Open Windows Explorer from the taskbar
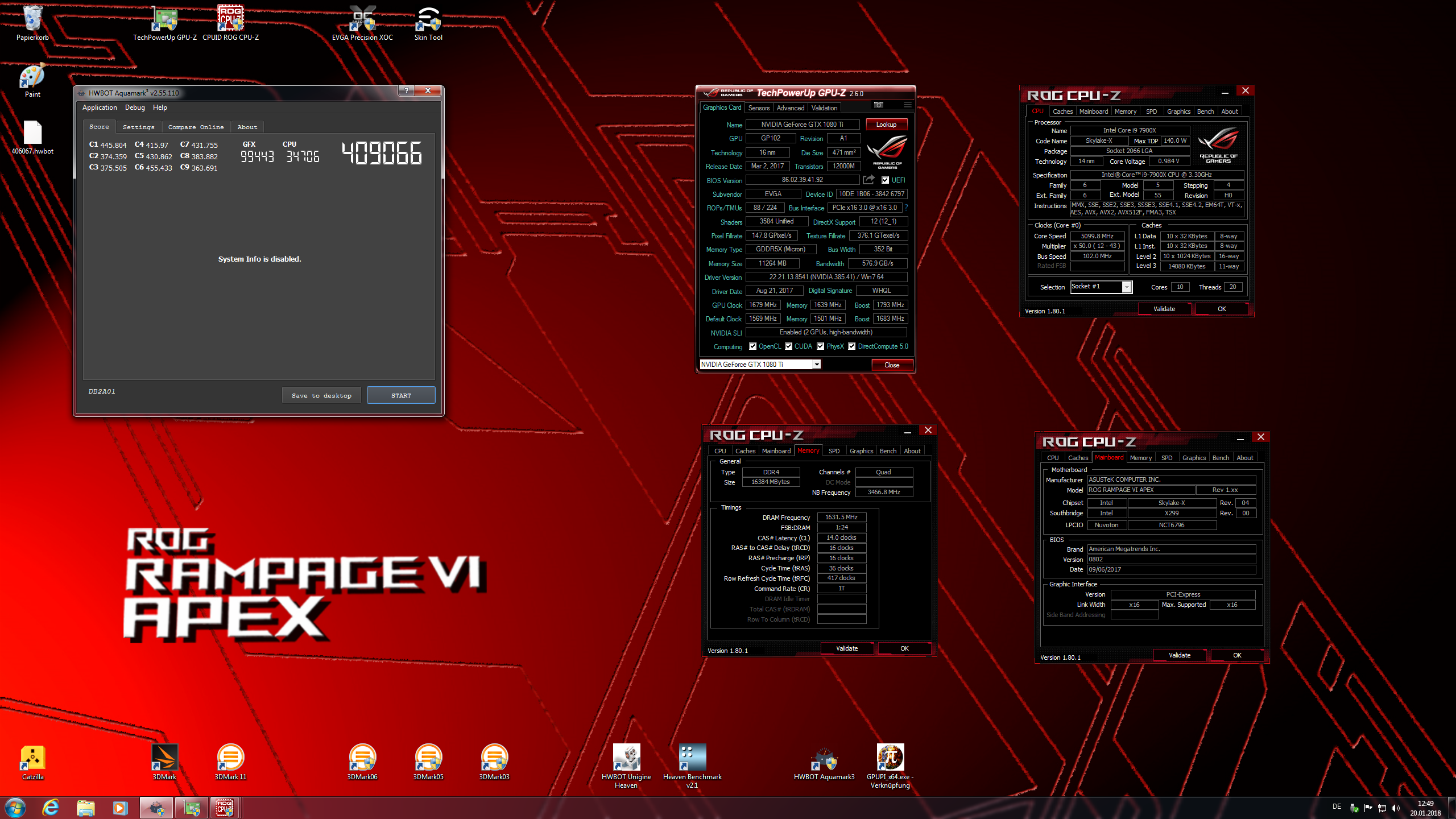 click(x=85, y=808)
